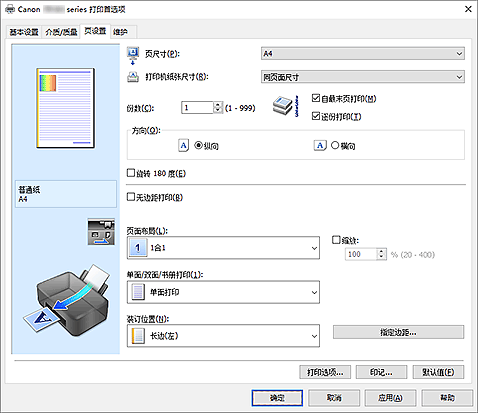Close the printing preferences dialog
478x413 pixels.
point(468,9)
